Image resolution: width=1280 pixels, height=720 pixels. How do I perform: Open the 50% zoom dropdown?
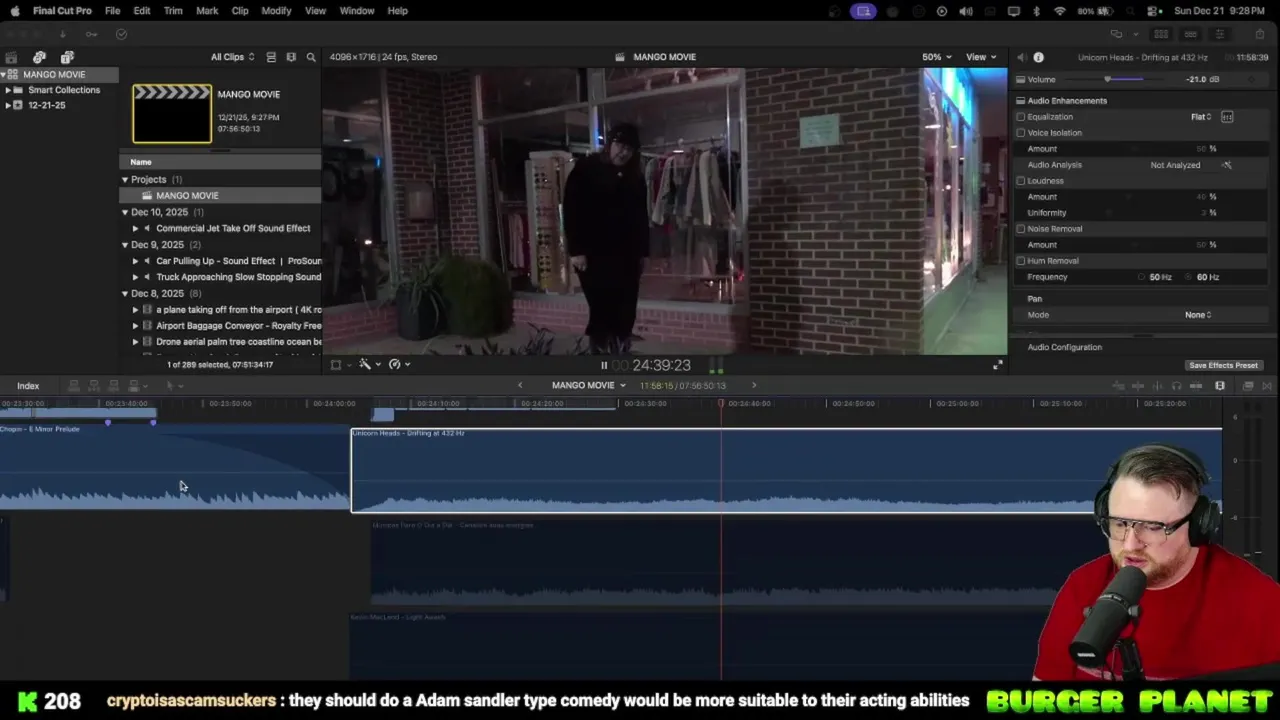tap(937, 57)
